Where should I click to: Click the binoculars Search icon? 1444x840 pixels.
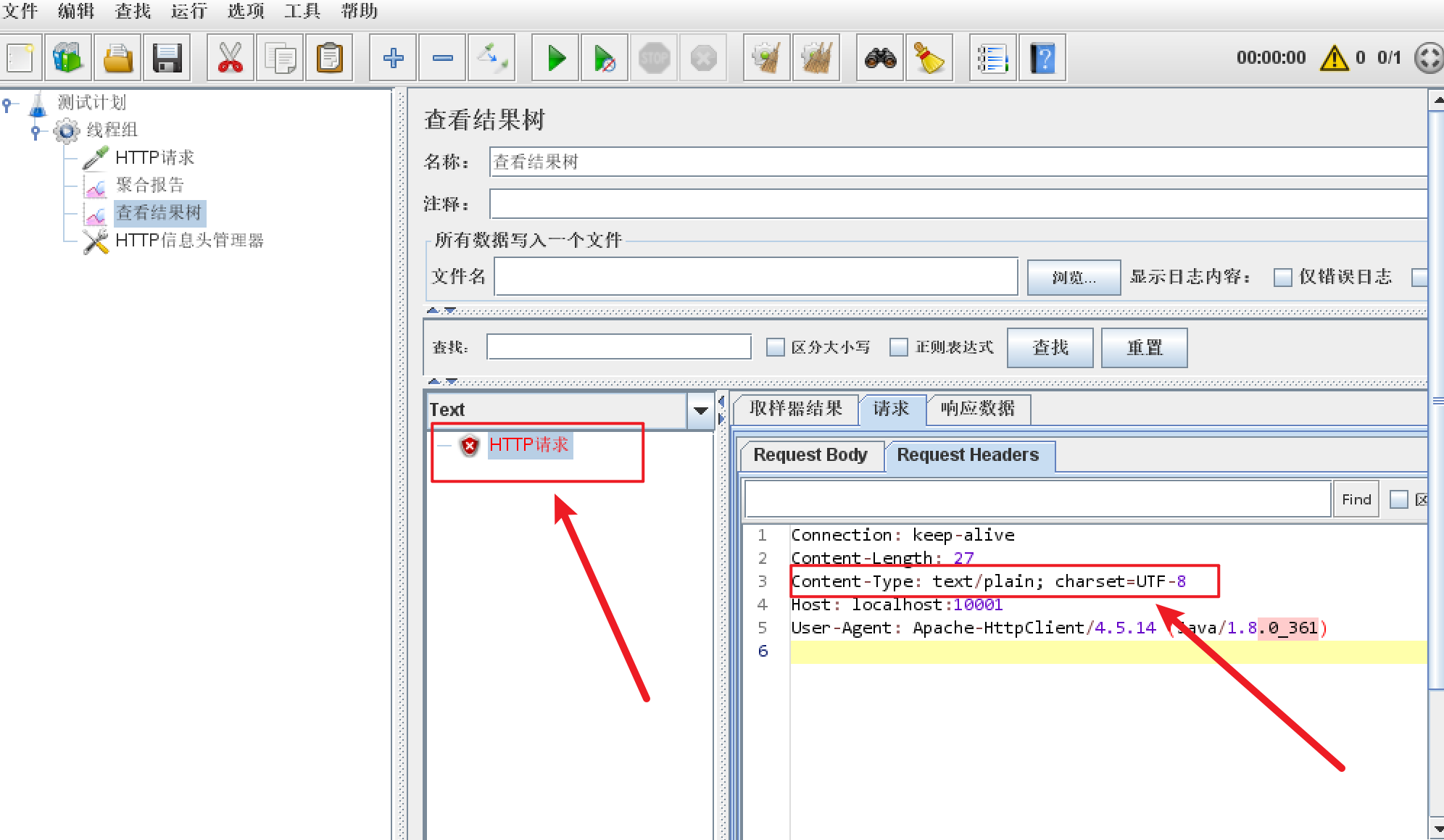tap(880, 58)
